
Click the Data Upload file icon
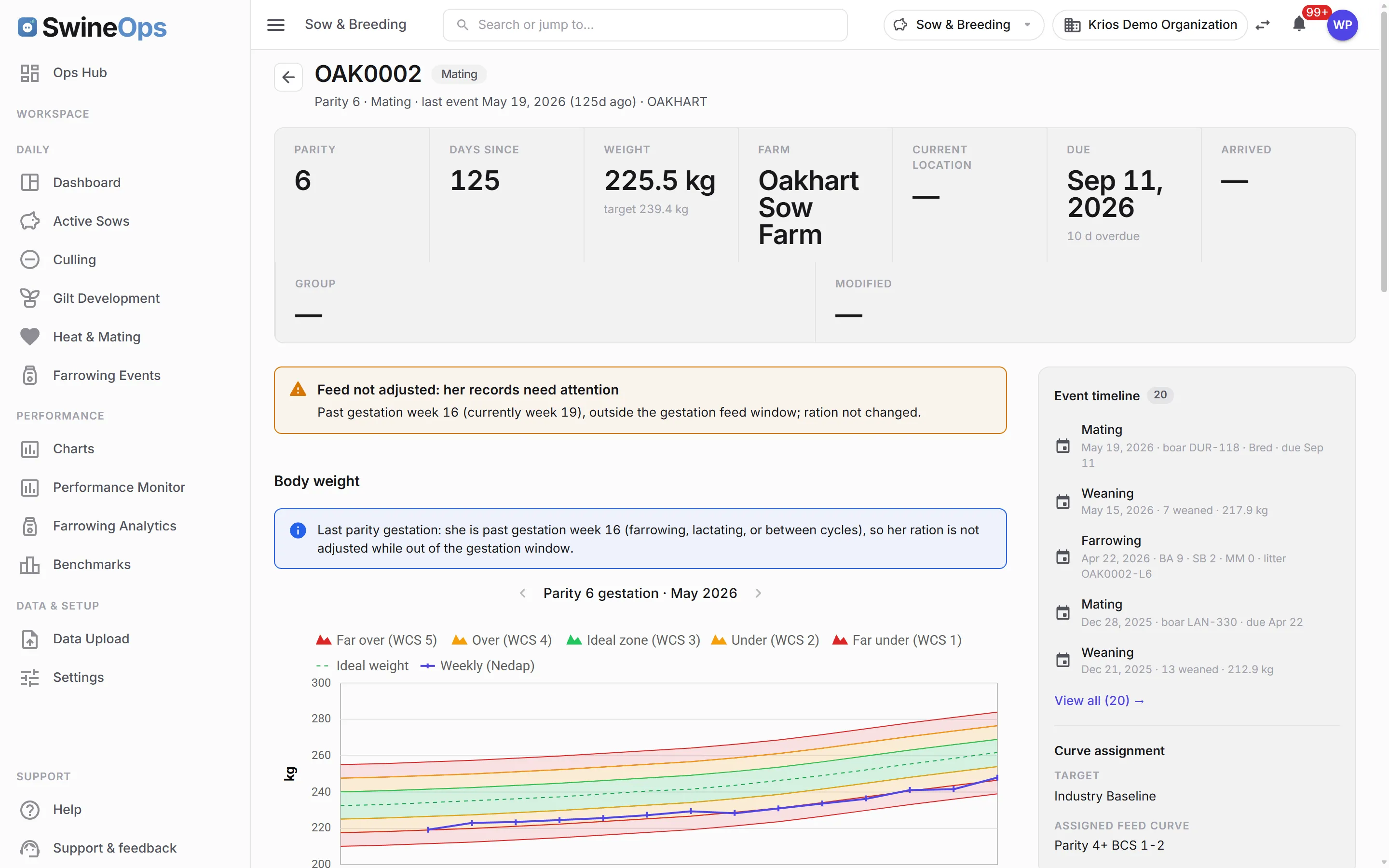[30, 639]
